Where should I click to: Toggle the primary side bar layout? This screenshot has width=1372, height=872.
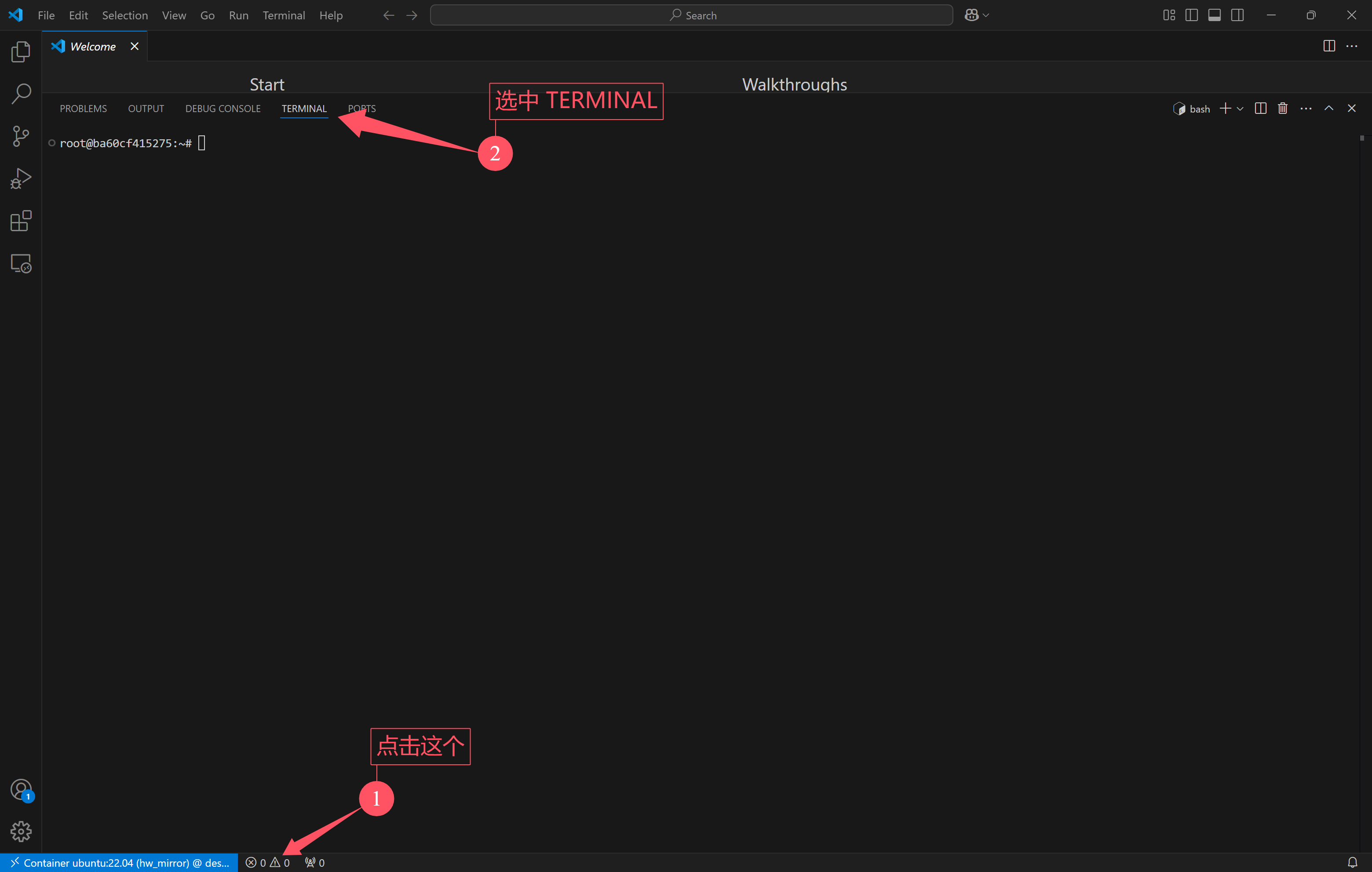coord(1191,15)
